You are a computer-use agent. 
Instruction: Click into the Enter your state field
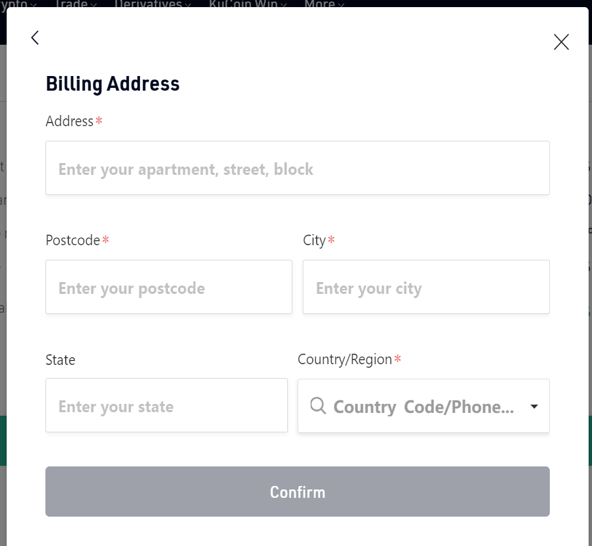click(x=166, y=406)
